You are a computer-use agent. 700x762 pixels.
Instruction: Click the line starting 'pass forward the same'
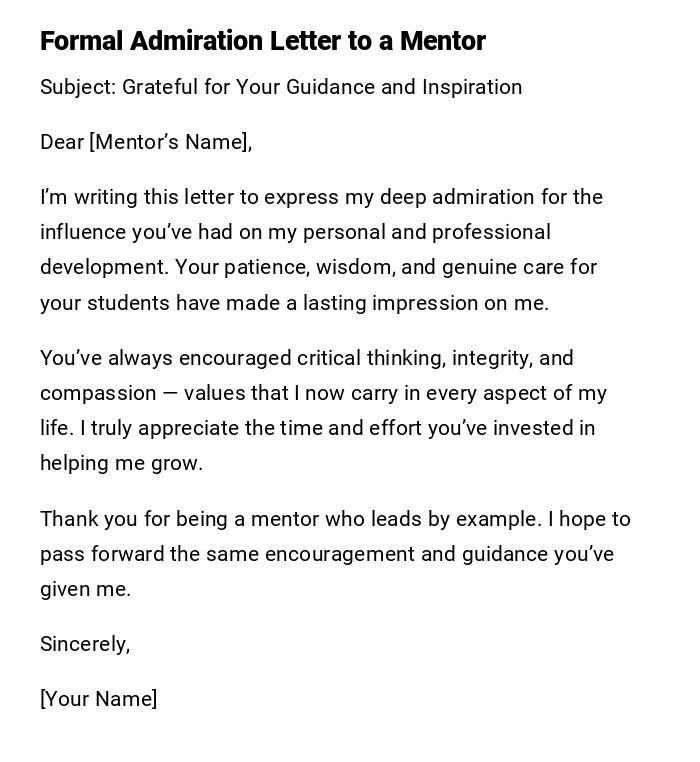tap(326, 554)
